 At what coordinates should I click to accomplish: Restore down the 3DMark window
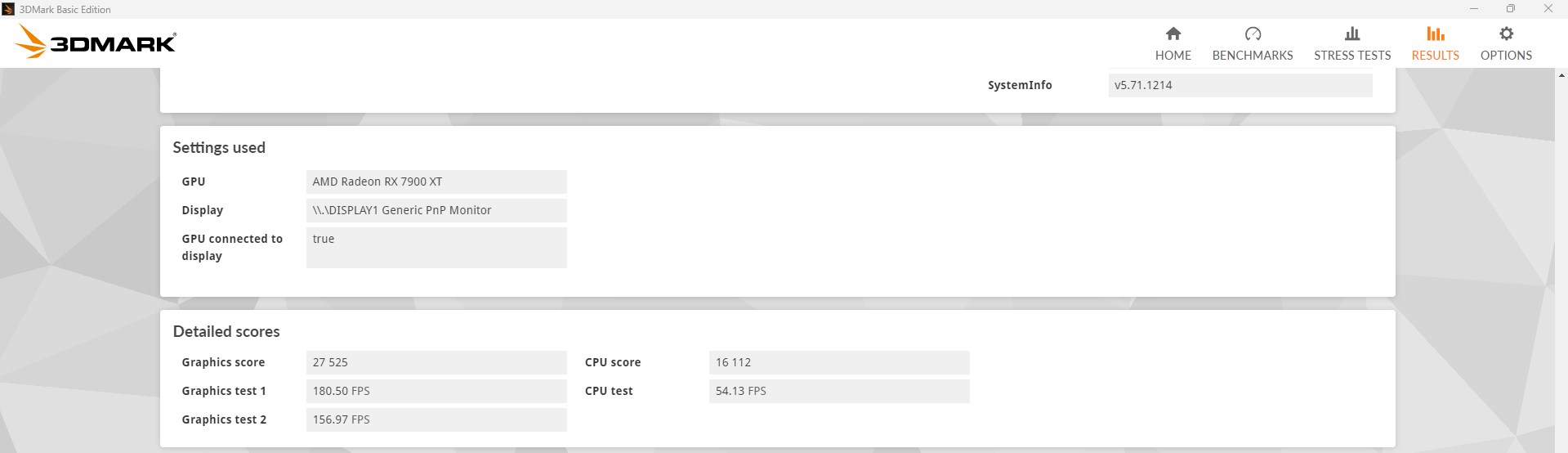click(1511, 9)
